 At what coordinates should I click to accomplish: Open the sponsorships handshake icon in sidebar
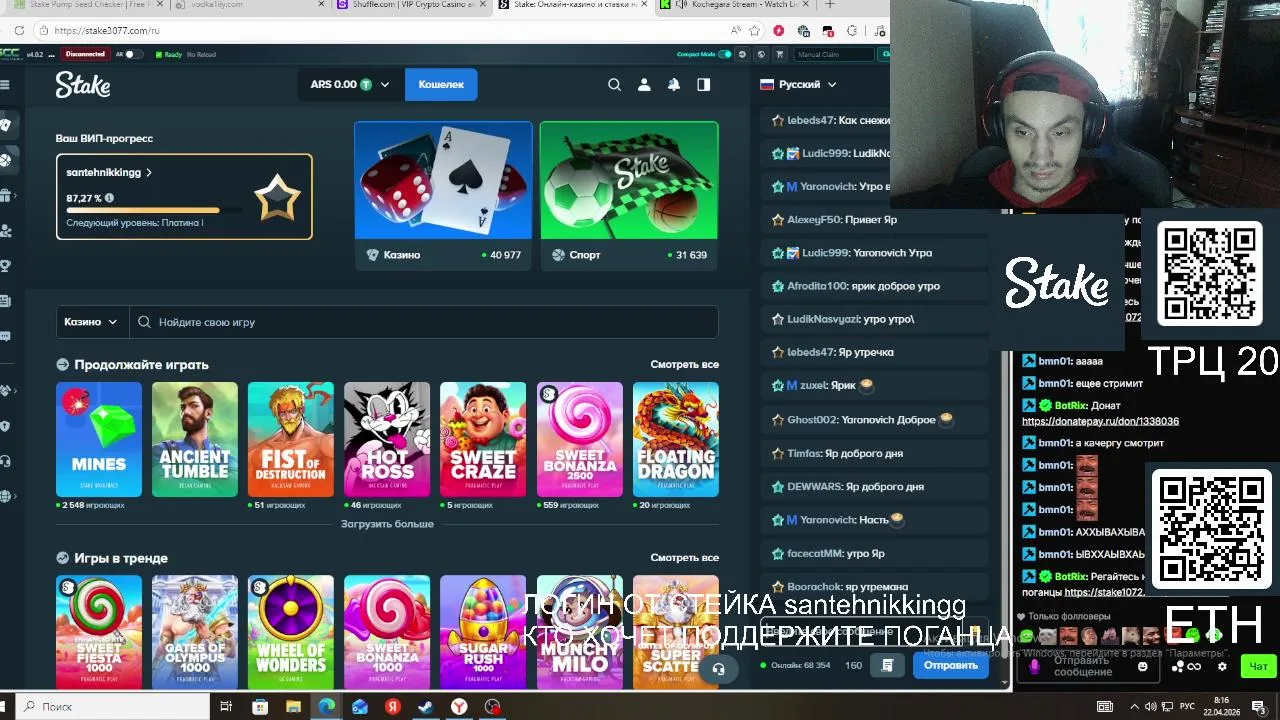pyautogui.click(x=5, y=390)
